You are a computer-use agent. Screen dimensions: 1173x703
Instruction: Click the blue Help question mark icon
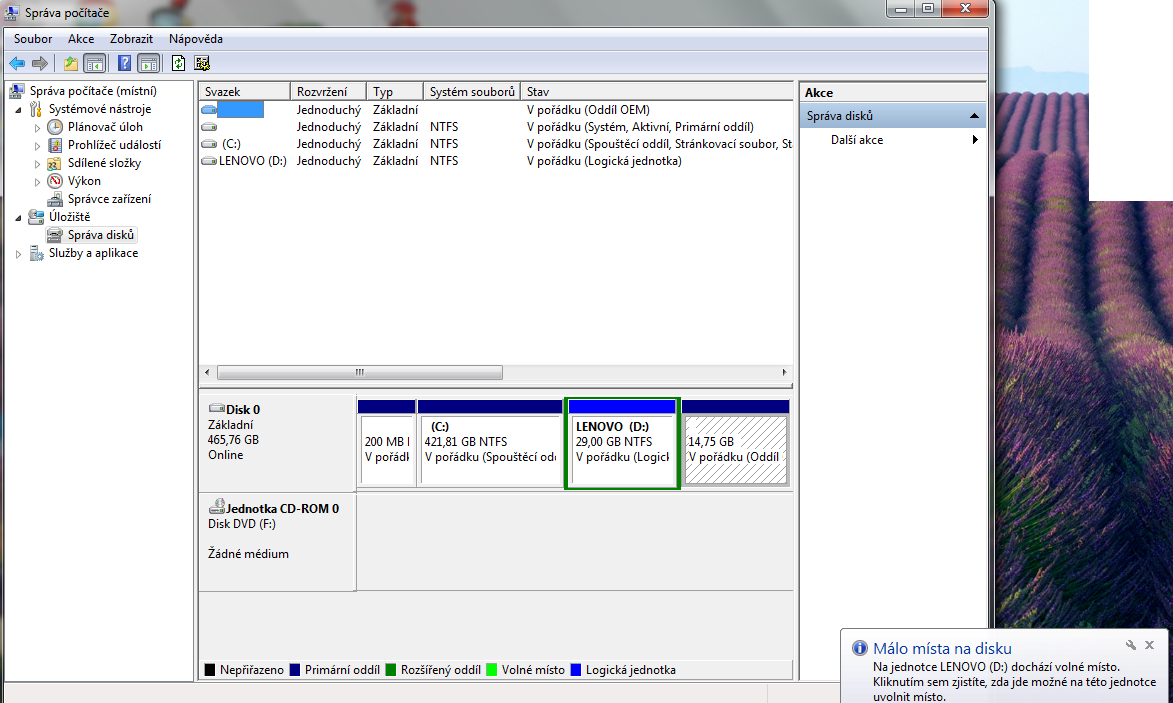point(125,64)
